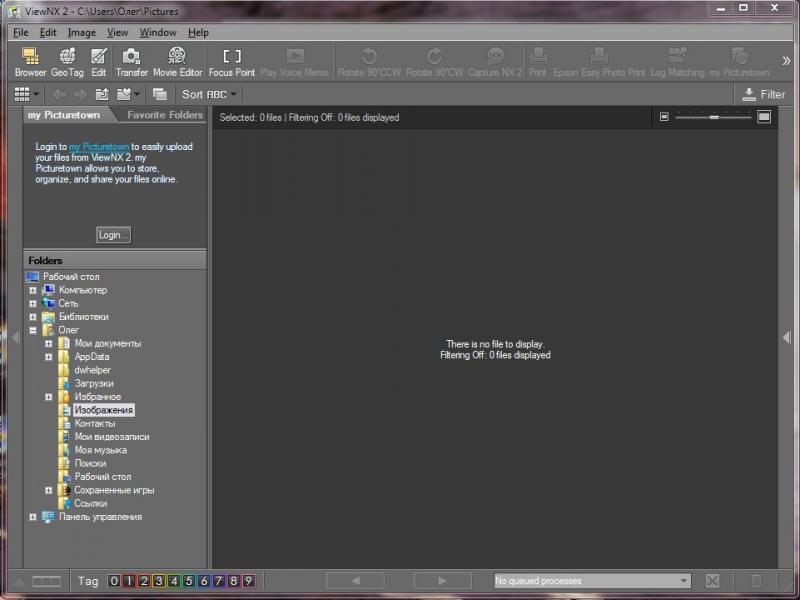
Task: Collapse the Олег folder node
Action: (33, 330)
